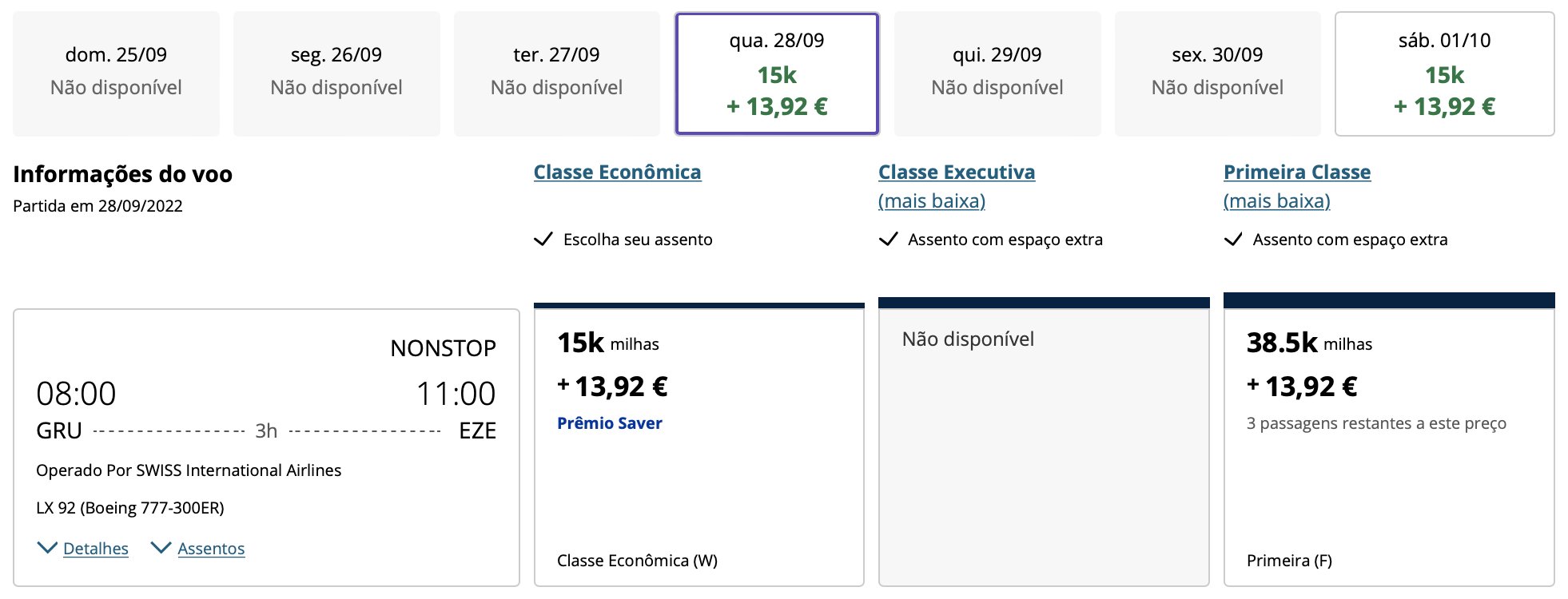Open the Primeira Classe (mais baixa) link
The height and width of the screenshot is (599, 1568).
1297,186
